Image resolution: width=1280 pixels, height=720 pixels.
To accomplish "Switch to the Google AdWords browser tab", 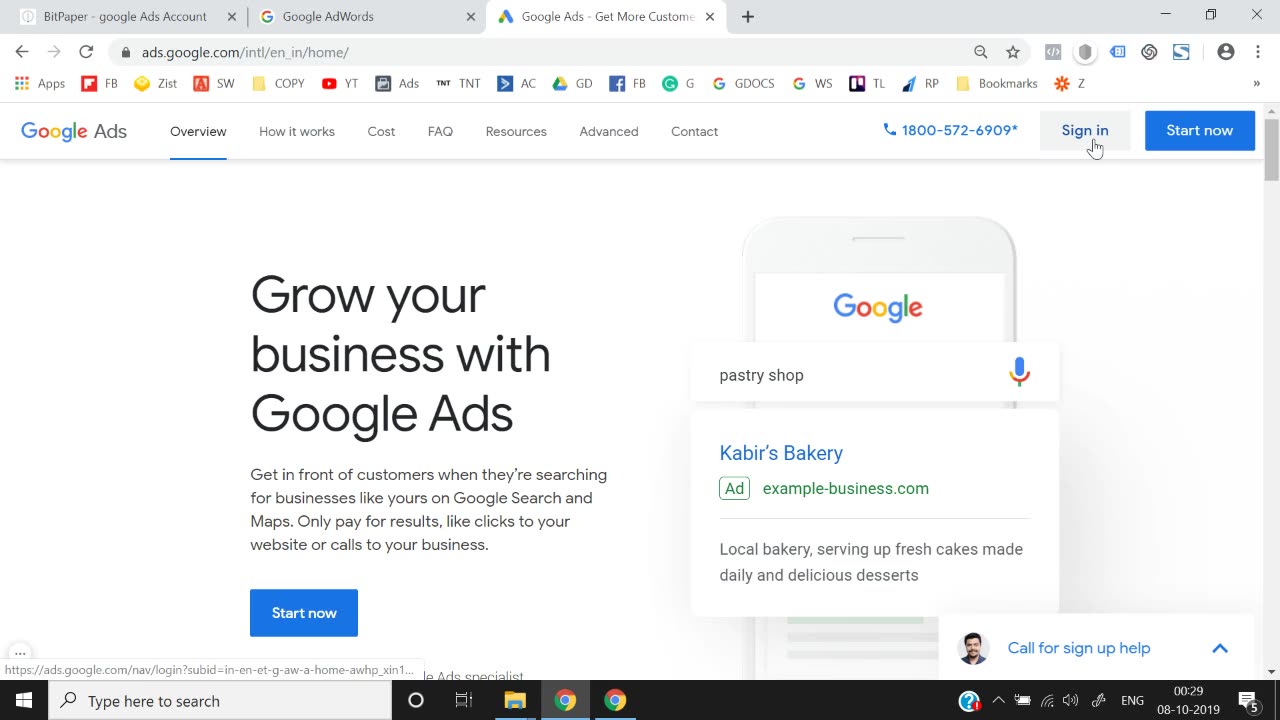I will (x=366, y=17).
